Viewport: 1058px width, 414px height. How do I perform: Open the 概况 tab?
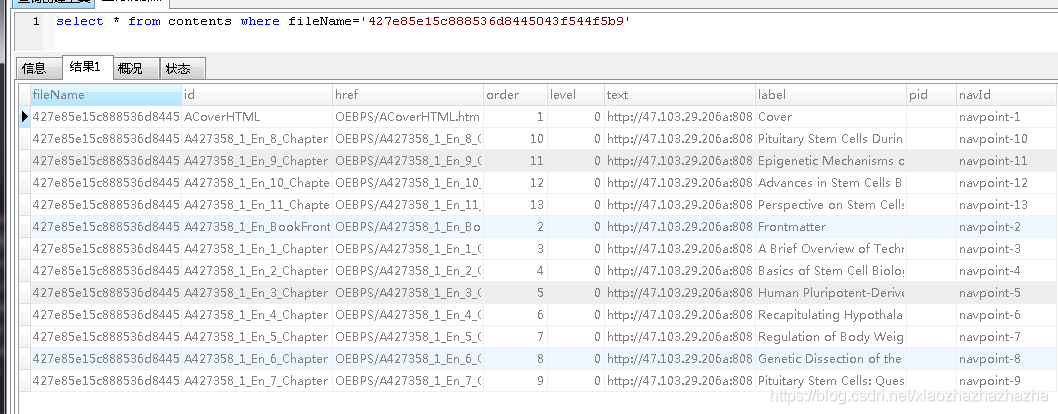136,68
